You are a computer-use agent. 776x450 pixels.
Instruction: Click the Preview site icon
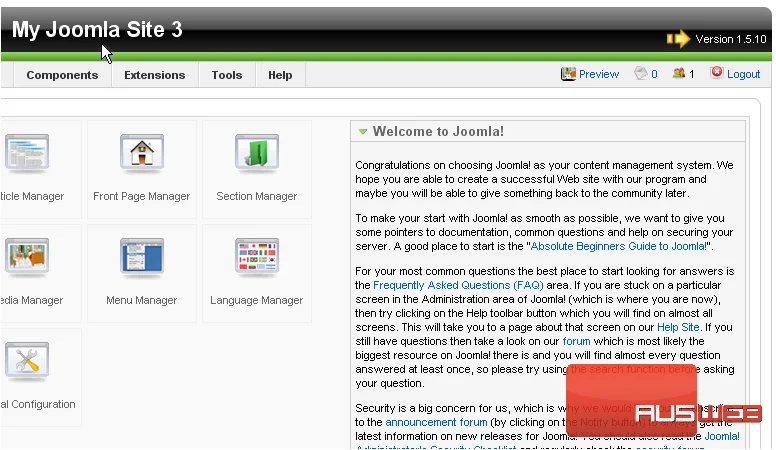click(568, 74)
